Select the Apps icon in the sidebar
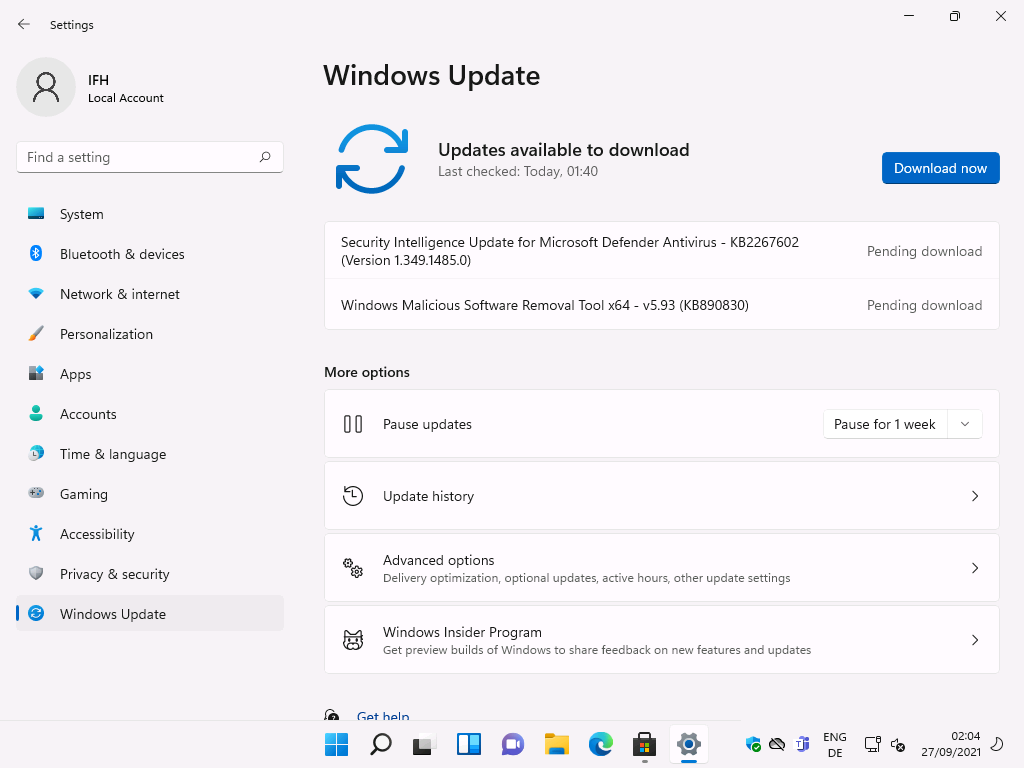 (x=36, y=373)
